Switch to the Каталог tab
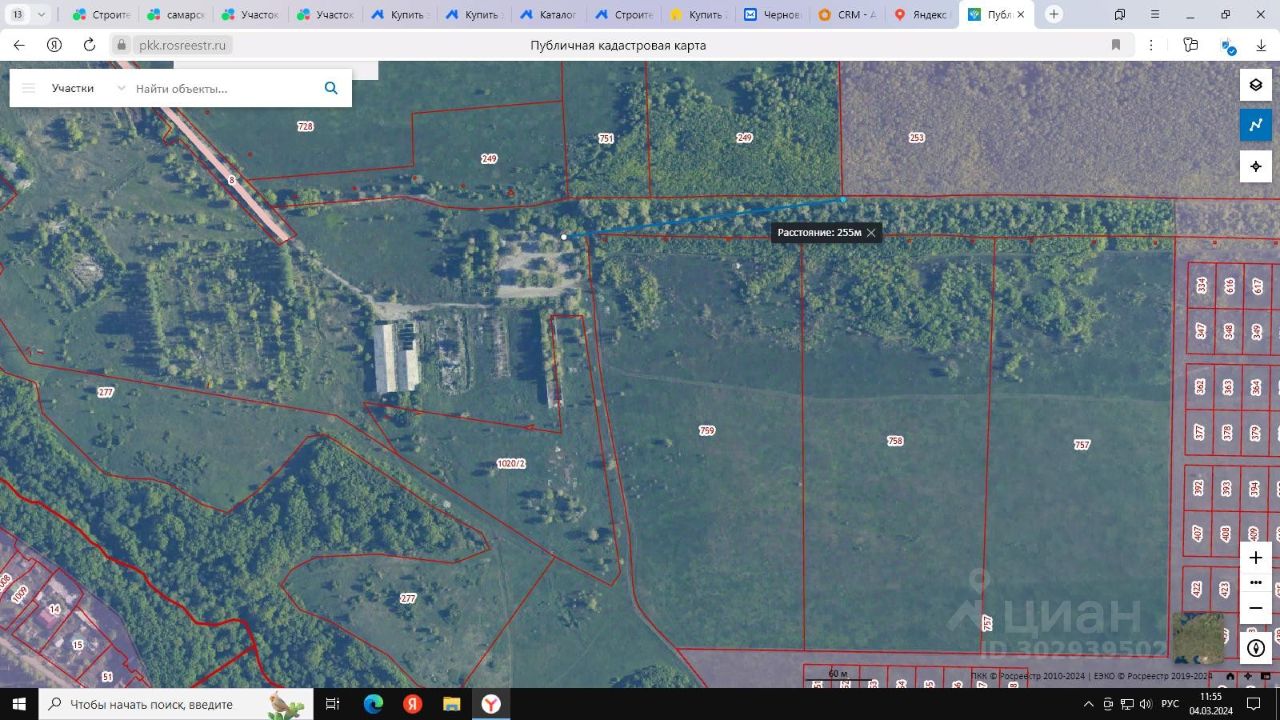 [x=547, y=15]
